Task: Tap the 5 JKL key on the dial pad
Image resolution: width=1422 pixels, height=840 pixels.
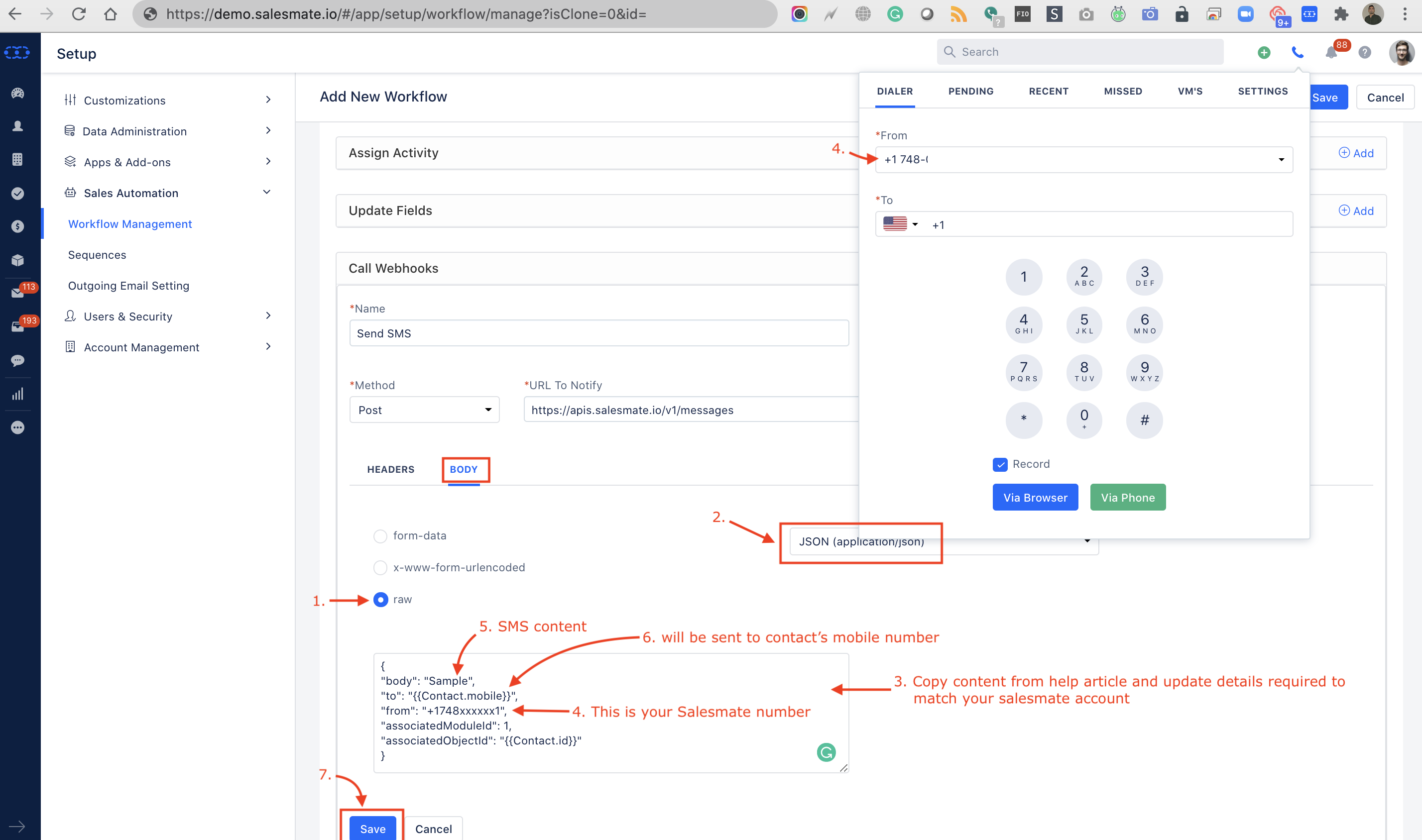Action: point(1083,324)
